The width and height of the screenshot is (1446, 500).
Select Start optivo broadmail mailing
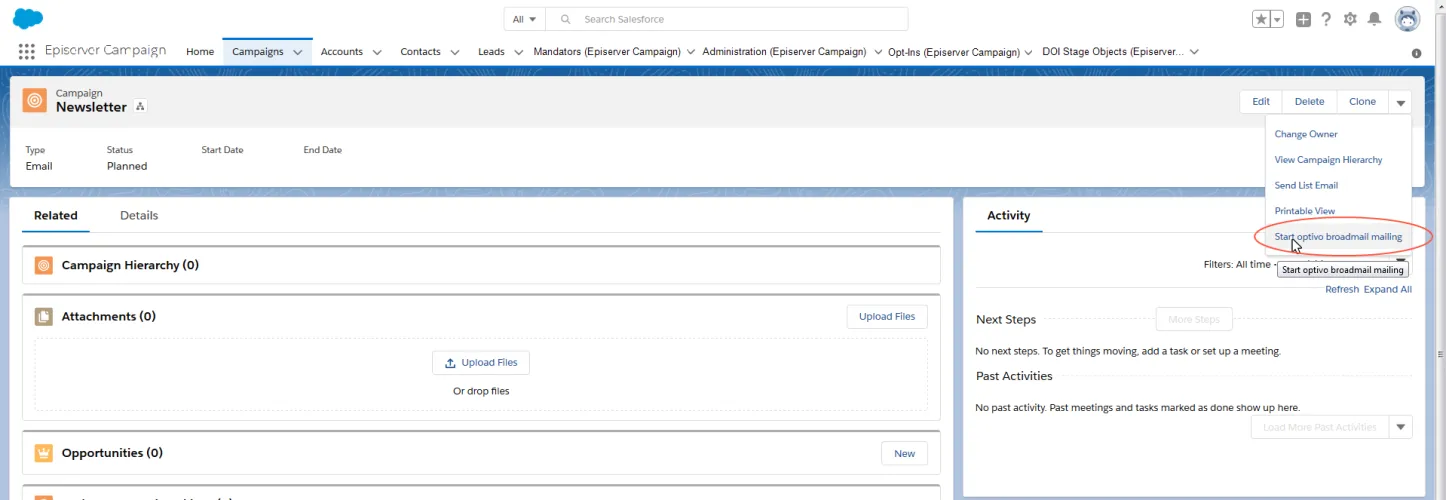point(1338,237)
